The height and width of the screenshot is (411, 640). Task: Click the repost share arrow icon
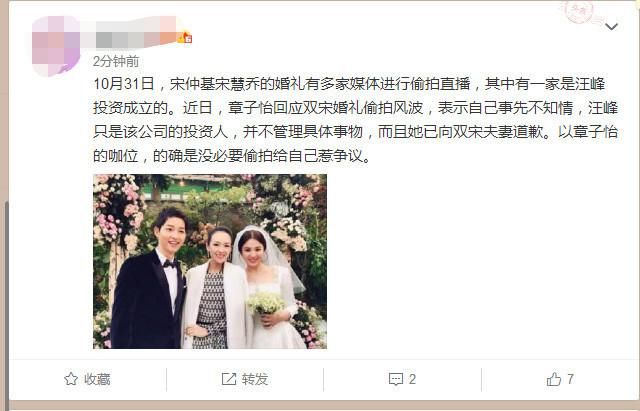click(229, 379)
